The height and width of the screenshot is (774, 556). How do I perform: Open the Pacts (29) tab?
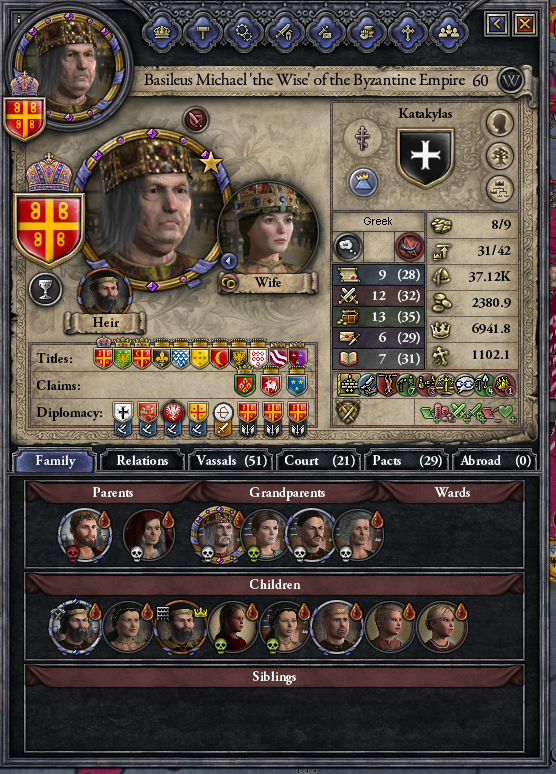coord(407,461)
